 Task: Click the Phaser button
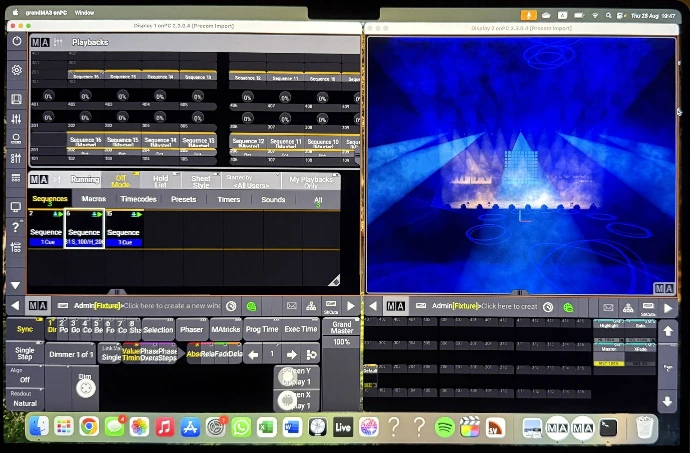191,329
